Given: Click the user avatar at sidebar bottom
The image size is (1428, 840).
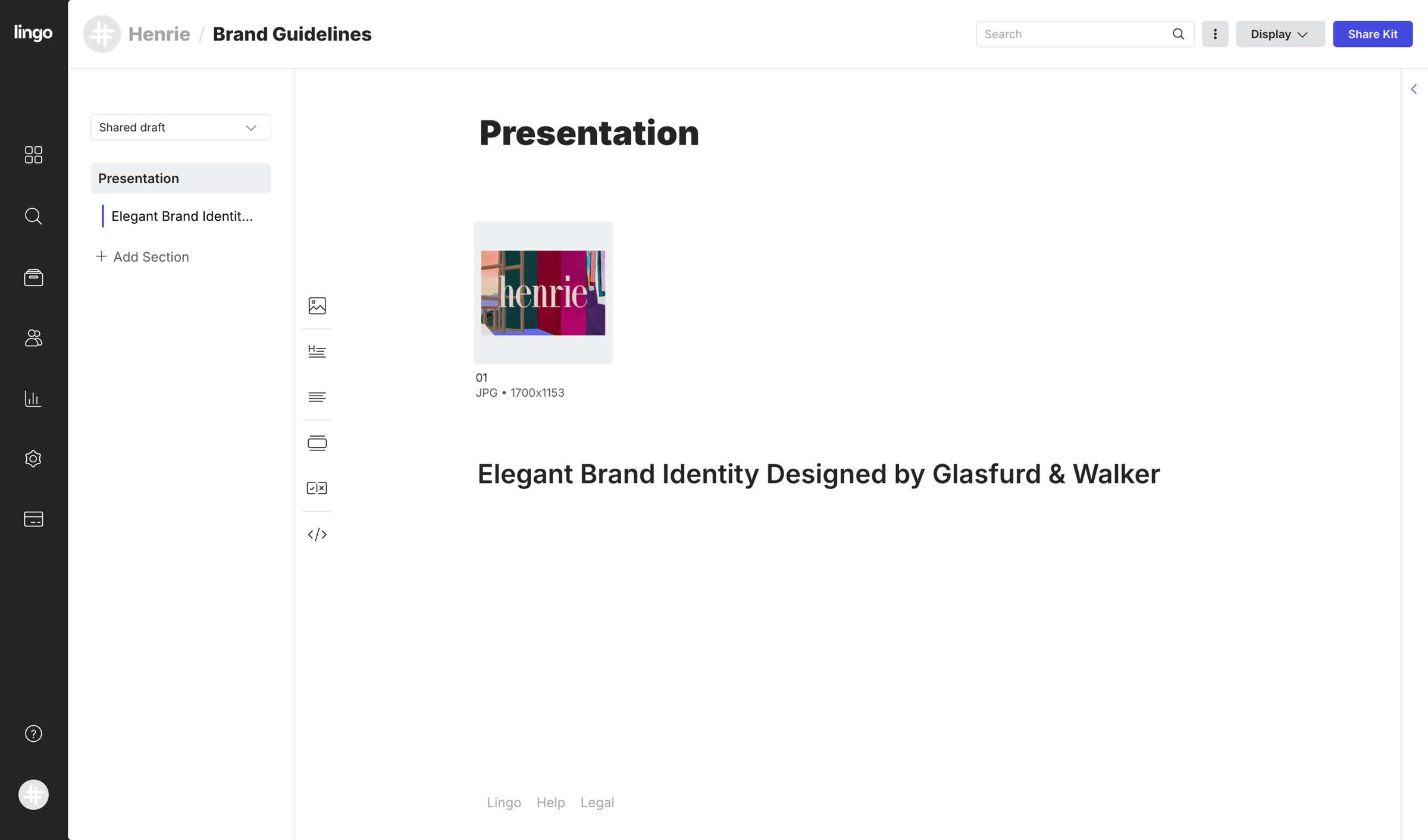Looking at the screenshot, I should click(x=33, y=795).
